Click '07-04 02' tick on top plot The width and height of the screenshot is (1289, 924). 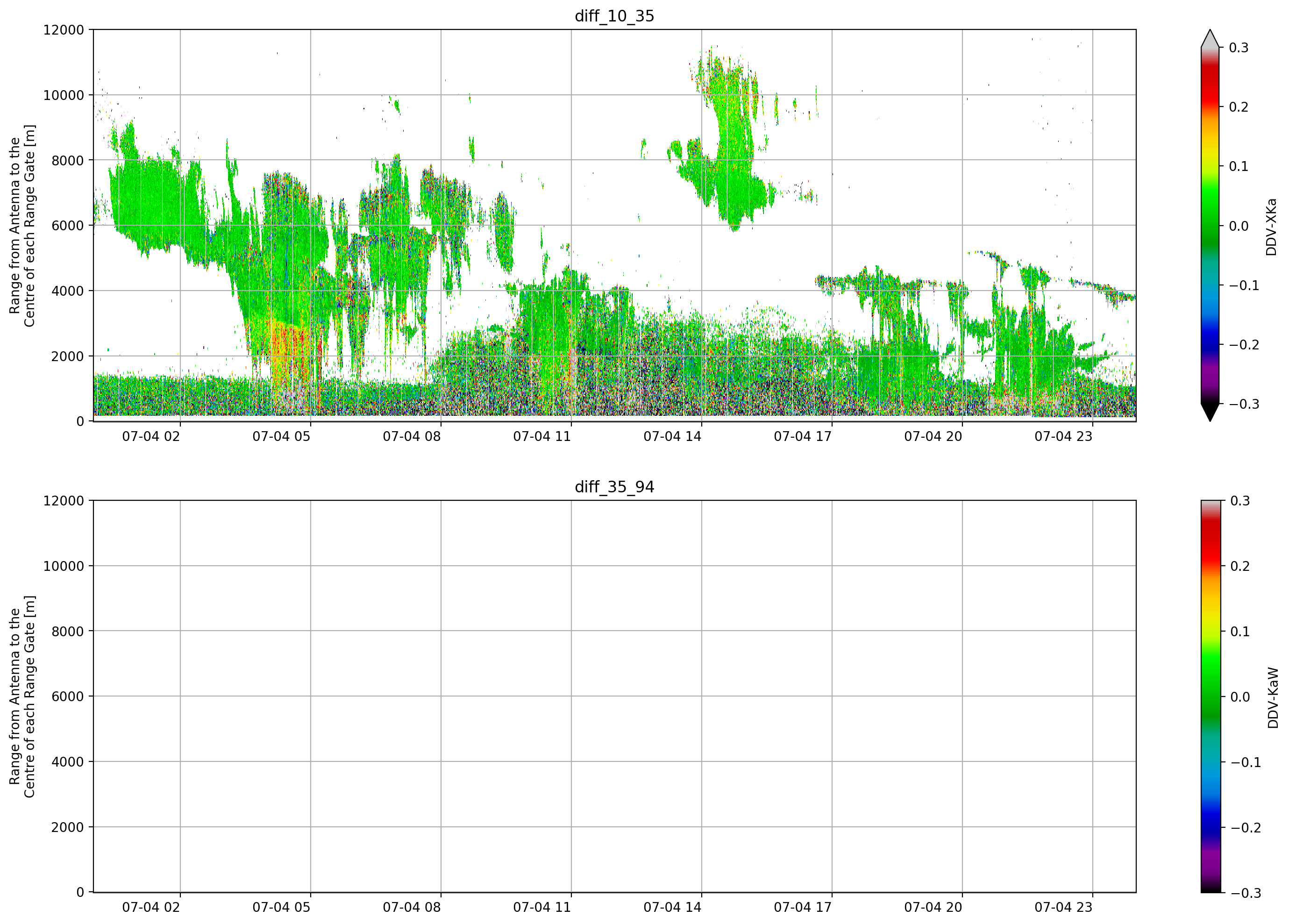(151, 436)
